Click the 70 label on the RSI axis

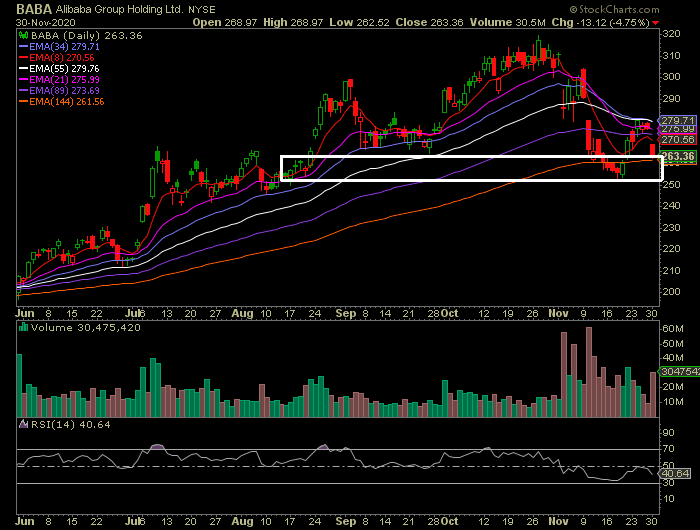click(x=668, y=449)
